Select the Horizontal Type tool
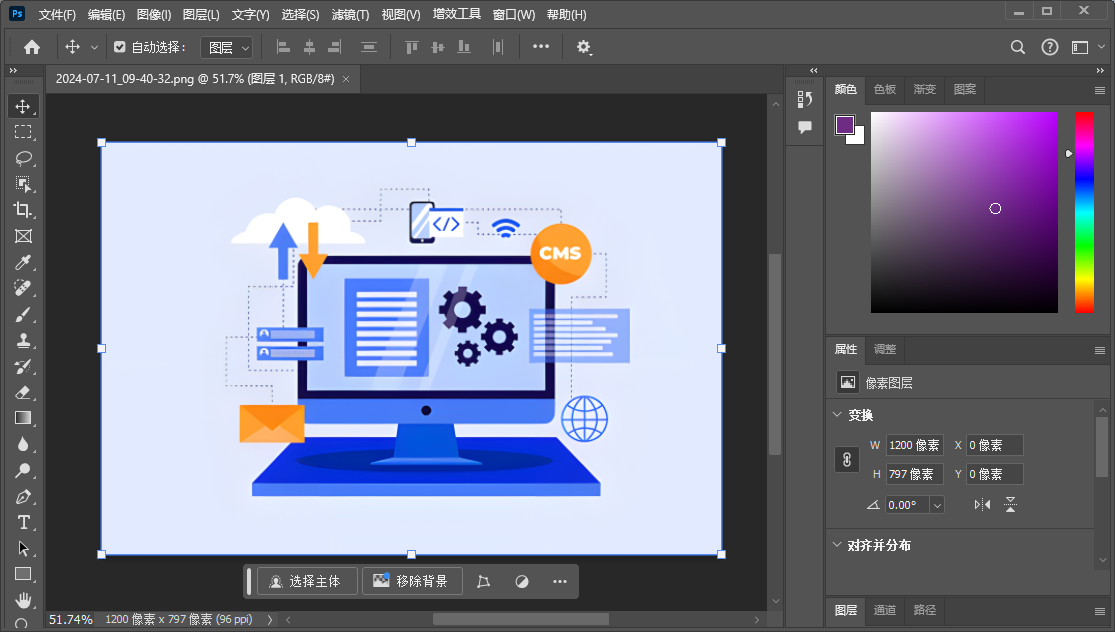Screen dimensions: 1115x632 point(23,522)
